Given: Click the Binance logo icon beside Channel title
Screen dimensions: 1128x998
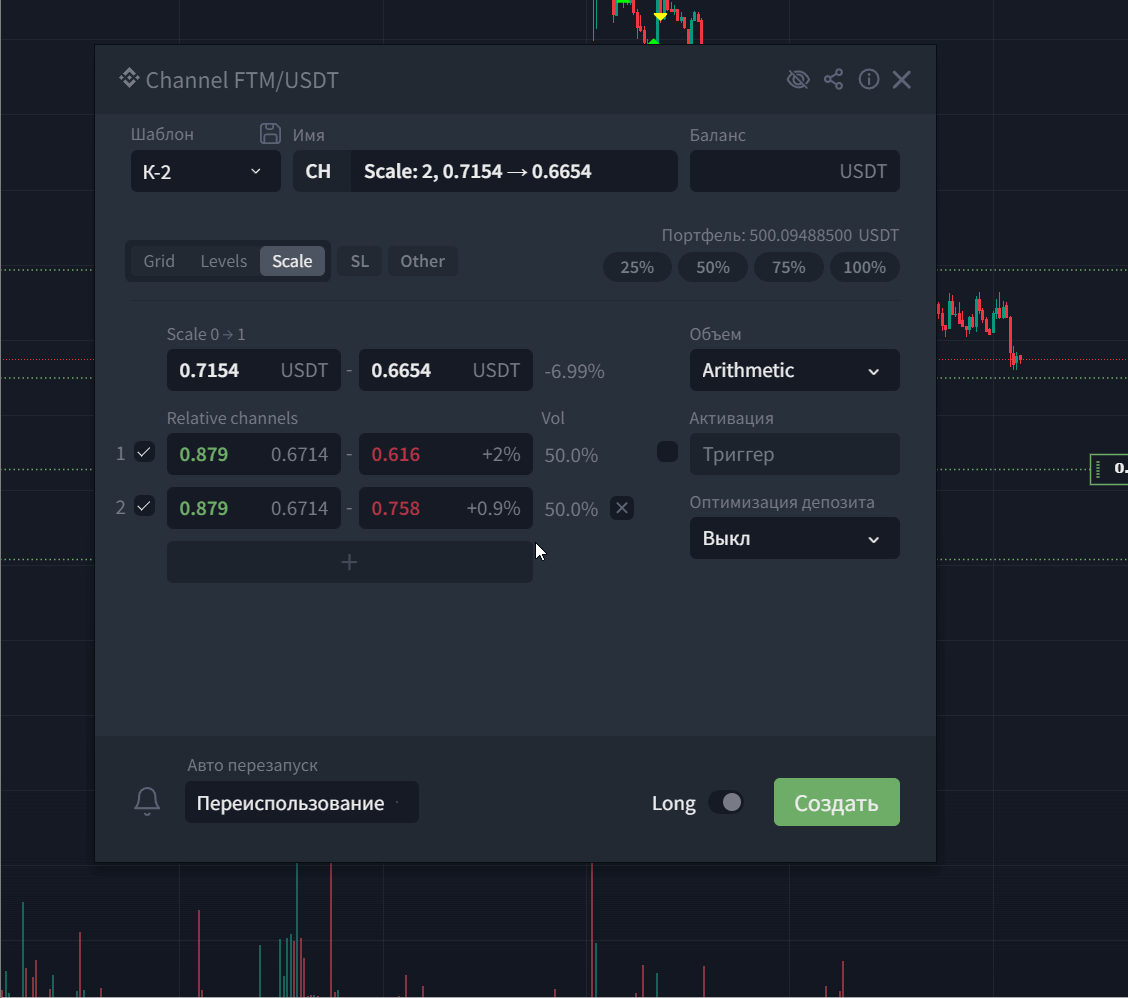Looking at the screenshot, I should [129, 78].
